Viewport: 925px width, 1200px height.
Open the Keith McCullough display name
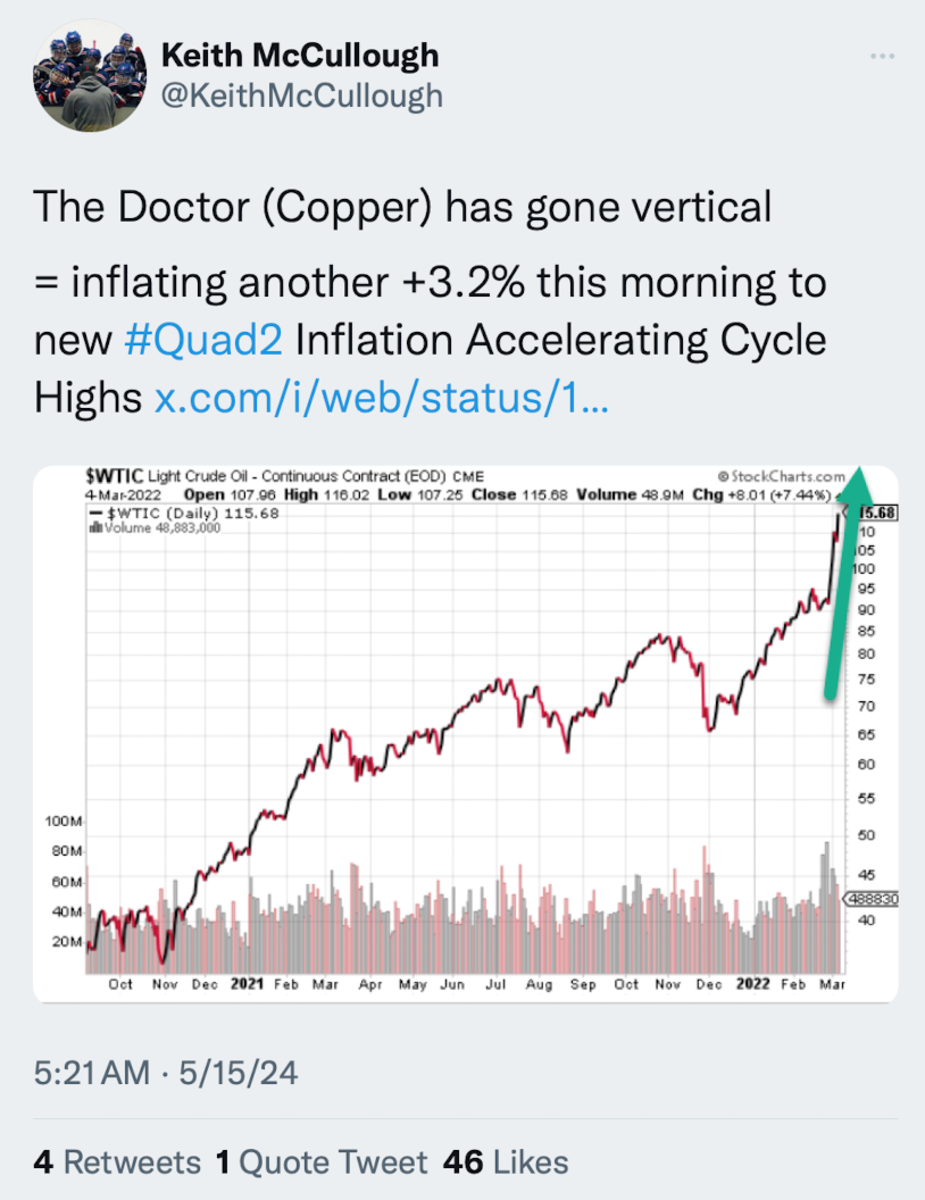[x=299, y=55]
